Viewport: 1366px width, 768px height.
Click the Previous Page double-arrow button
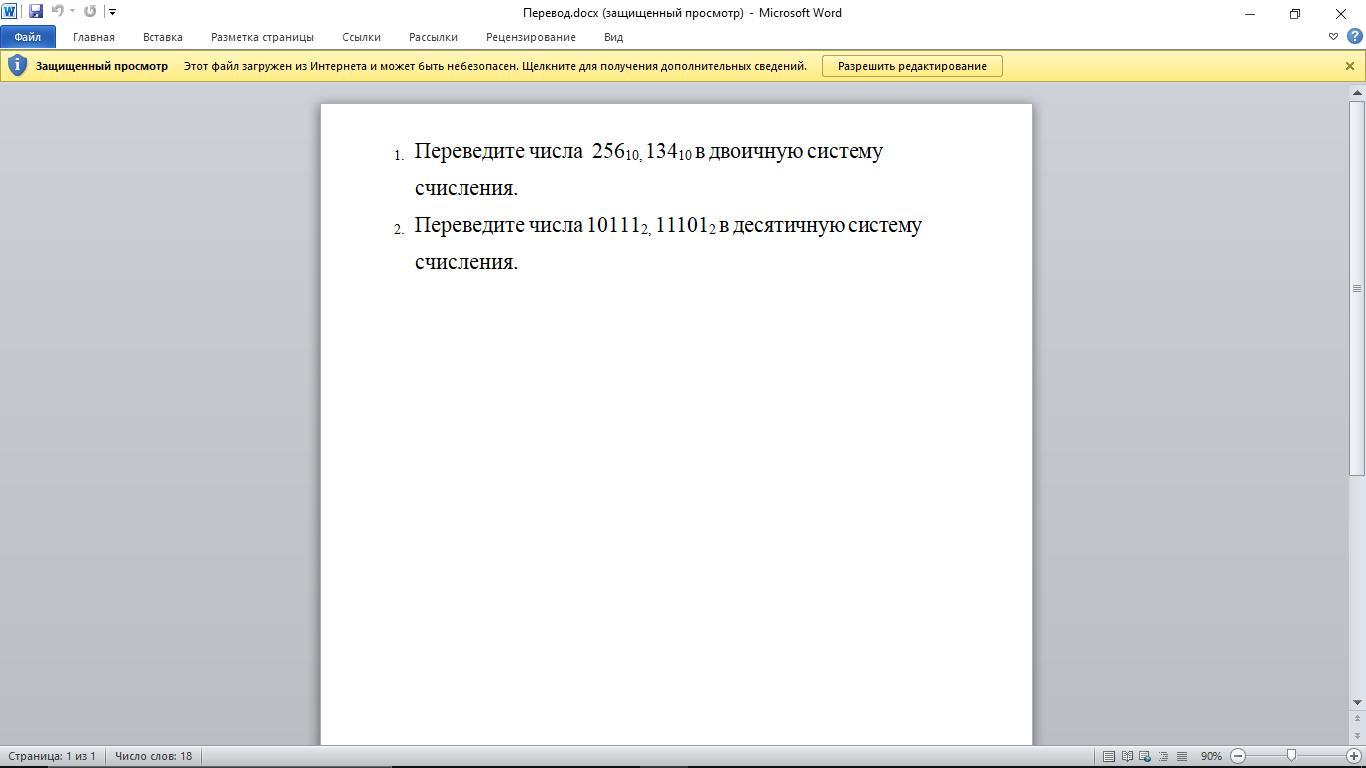pos(1357,719)
